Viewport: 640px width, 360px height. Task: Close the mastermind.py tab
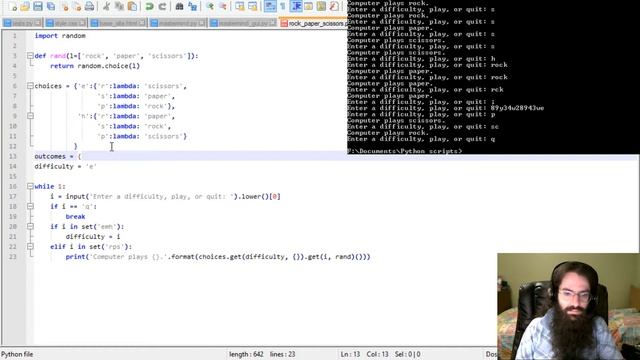pos(202,23)
